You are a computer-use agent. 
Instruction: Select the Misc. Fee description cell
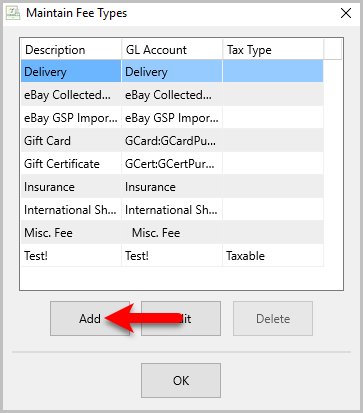click(x=71, y=233)
